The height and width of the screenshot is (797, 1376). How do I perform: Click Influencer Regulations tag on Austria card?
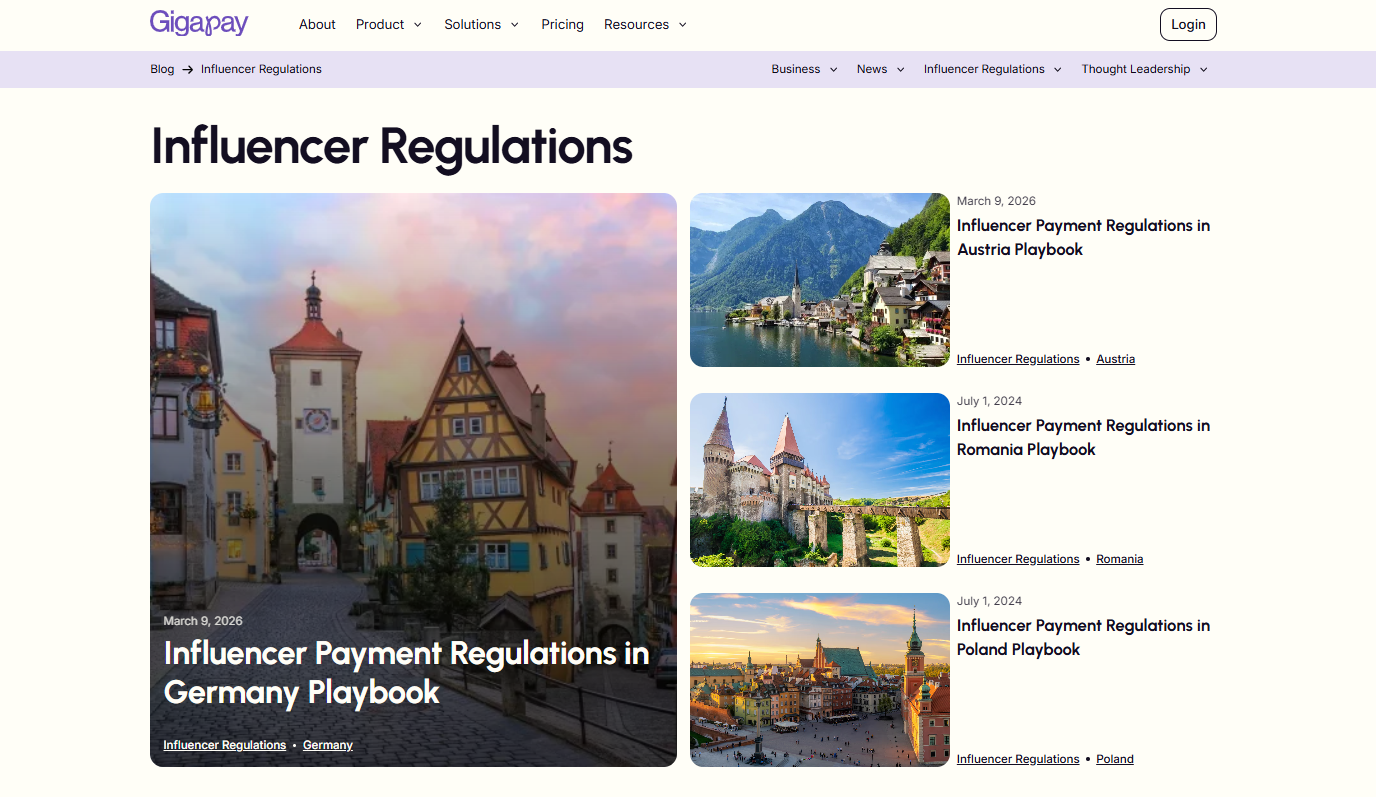click(1018, 359)
